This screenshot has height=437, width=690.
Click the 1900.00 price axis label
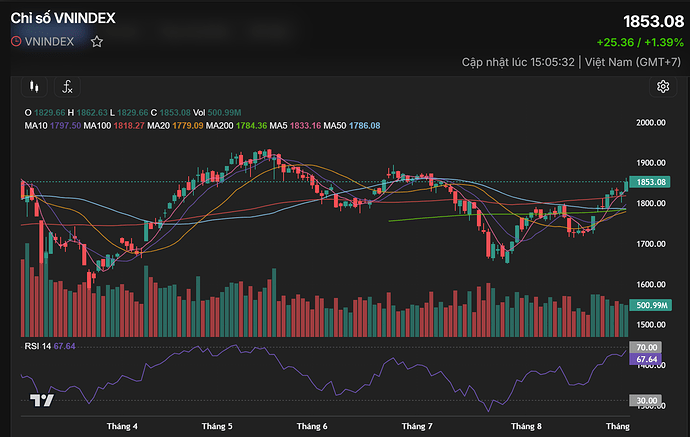(651, 163)
